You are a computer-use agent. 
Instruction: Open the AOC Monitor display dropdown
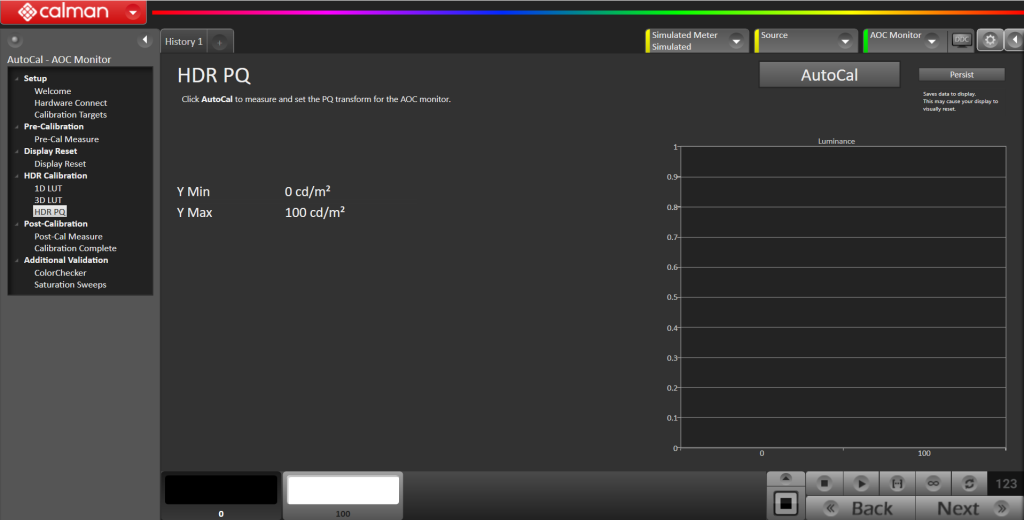932,41
